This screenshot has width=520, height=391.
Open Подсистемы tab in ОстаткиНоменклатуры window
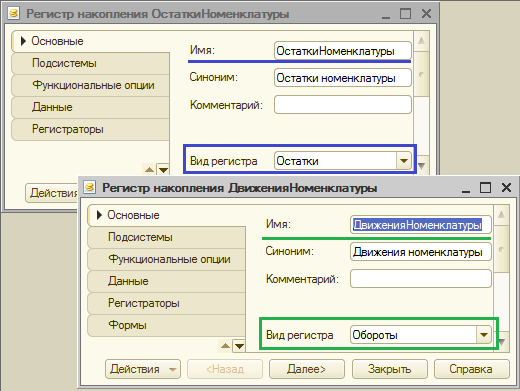(x=91, y=63)
